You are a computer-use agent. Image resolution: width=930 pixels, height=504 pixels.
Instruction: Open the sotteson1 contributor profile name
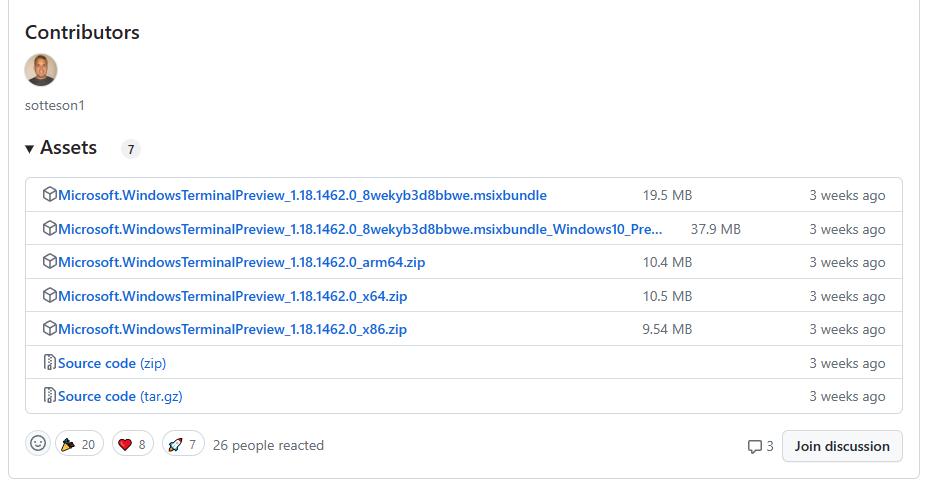(55, 106)
